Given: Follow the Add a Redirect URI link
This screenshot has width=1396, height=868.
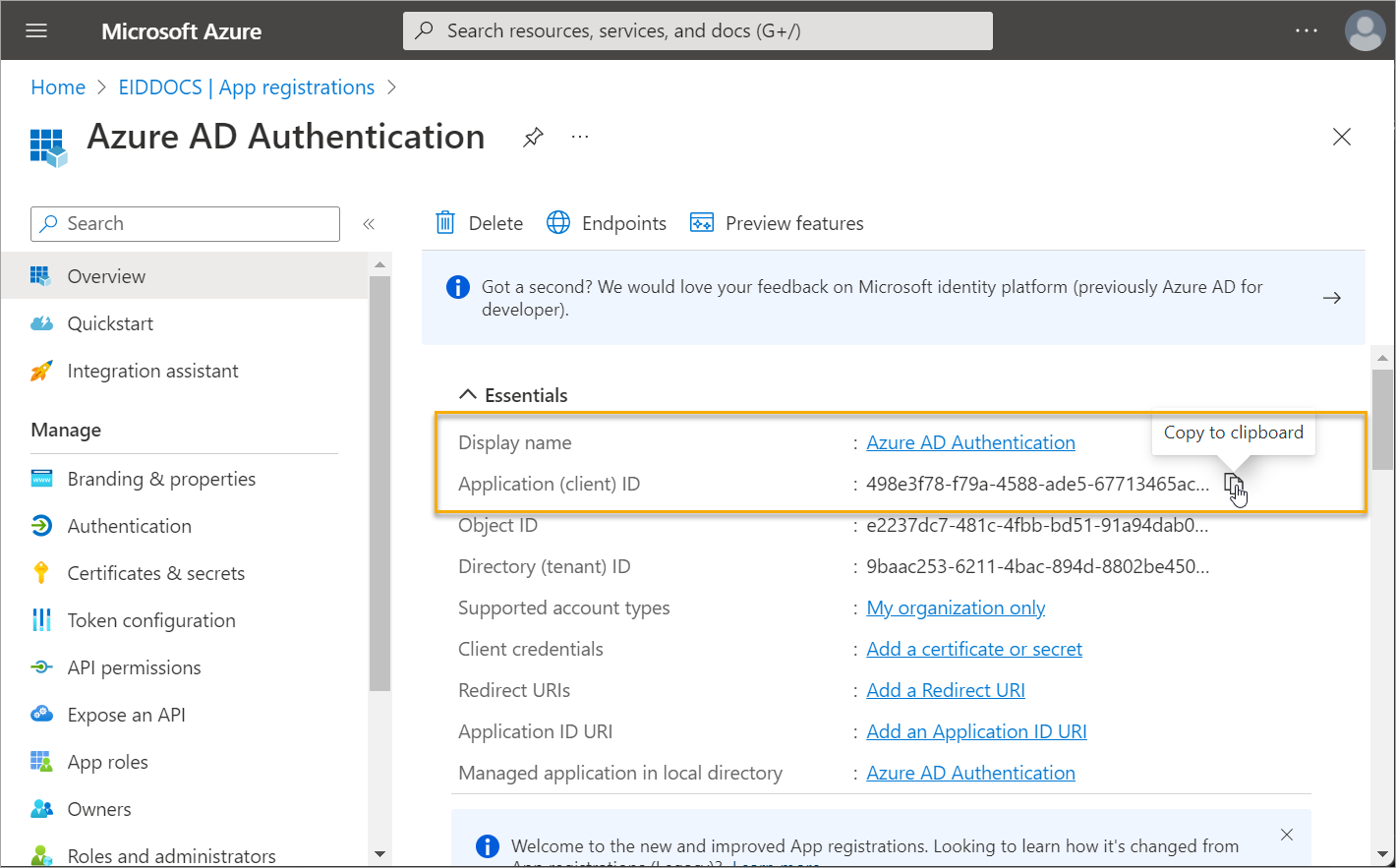Looking at the screenshot, I should pos(945,690).
